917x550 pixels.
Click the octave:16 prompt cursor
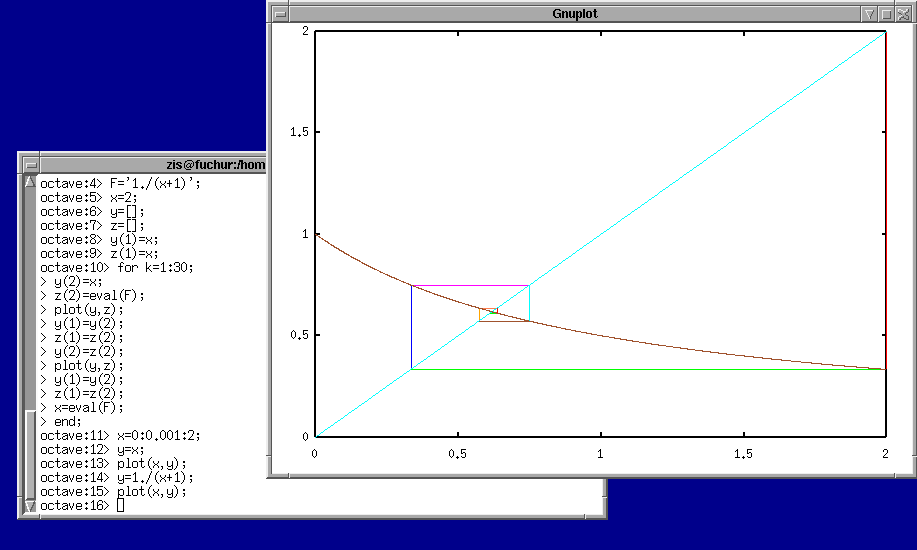tap(121, 506)
